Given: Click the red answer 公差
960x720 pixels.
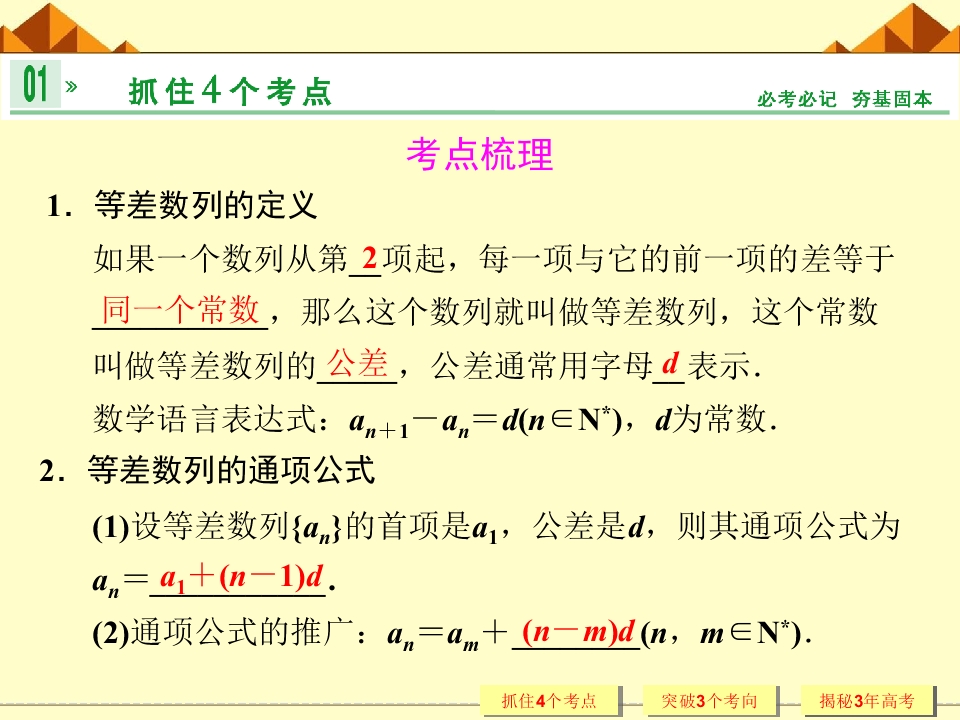Looking at the screenshot, I should point(357,363).
